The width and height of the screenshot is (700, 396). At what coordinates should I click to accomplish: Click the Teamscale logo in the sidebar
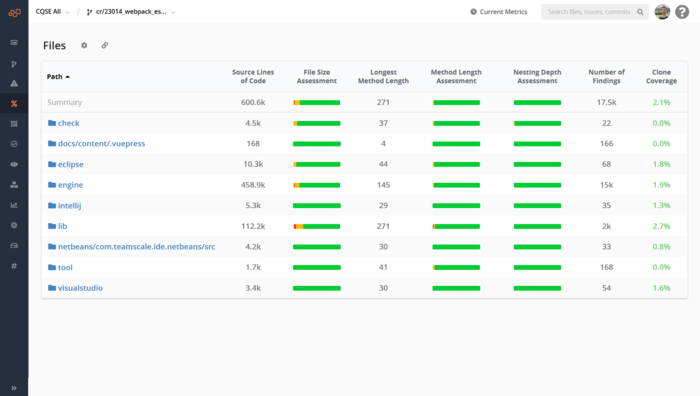(14, 13)
